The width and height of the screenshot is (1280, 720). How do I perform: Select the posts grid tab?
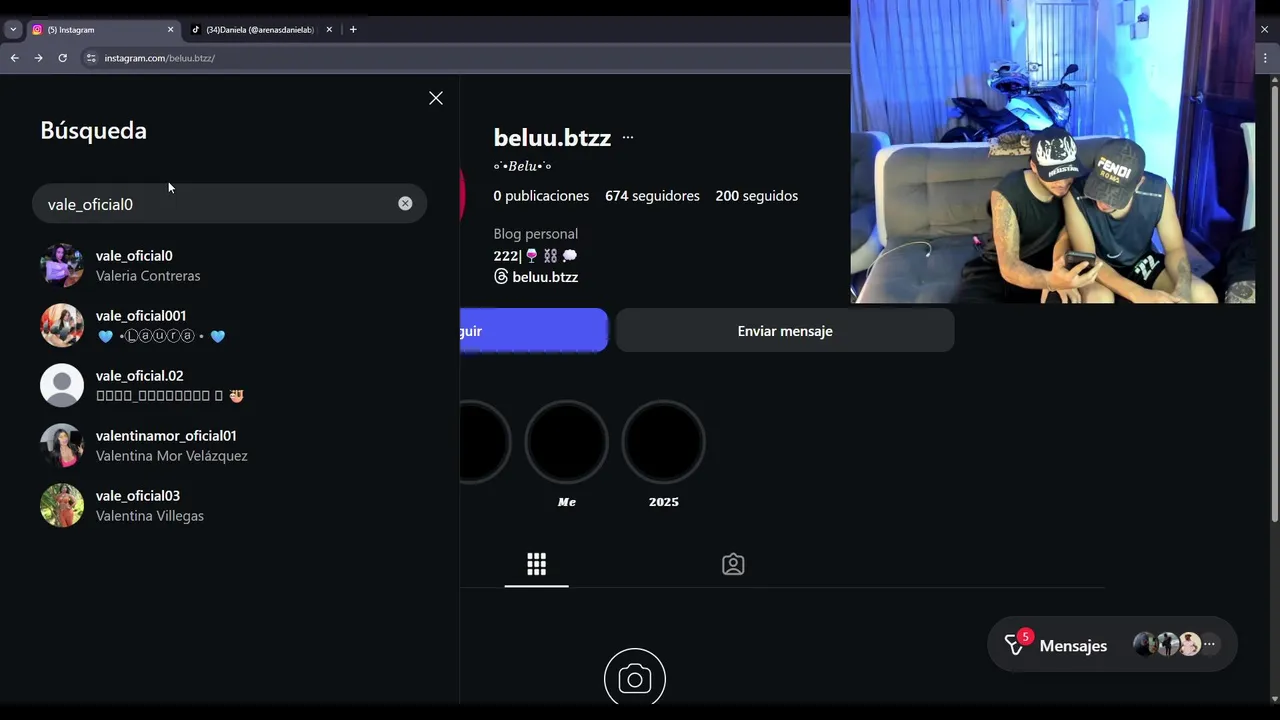[537, 565]
